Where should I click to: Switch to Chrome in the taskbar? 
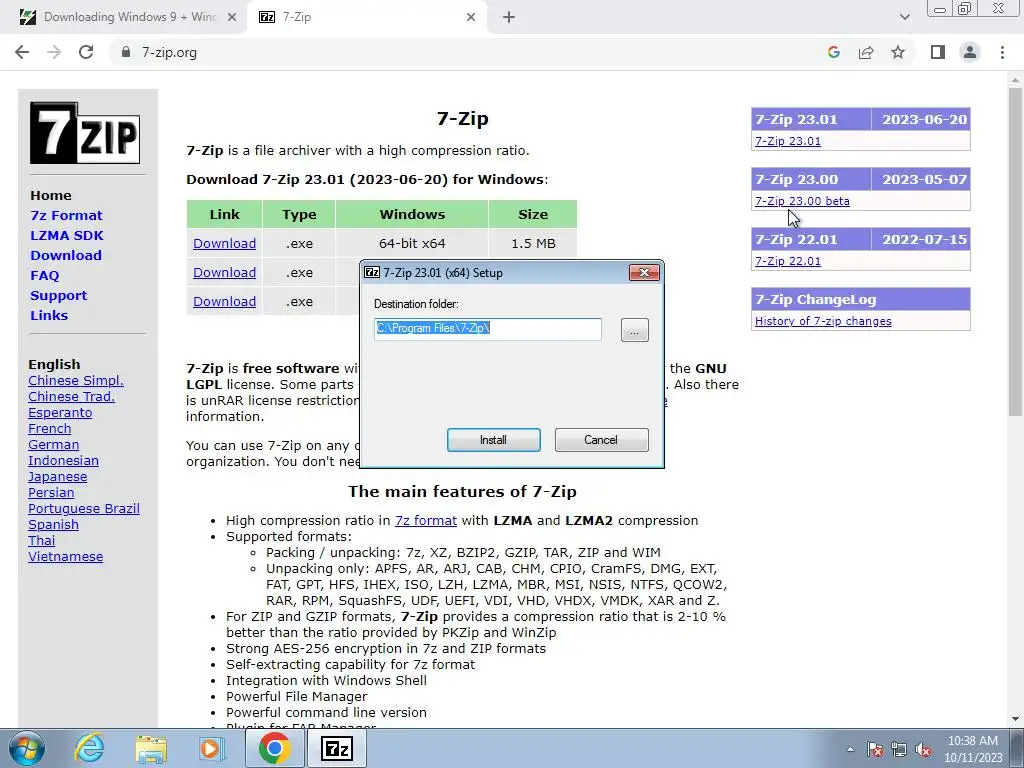(274, 748)
